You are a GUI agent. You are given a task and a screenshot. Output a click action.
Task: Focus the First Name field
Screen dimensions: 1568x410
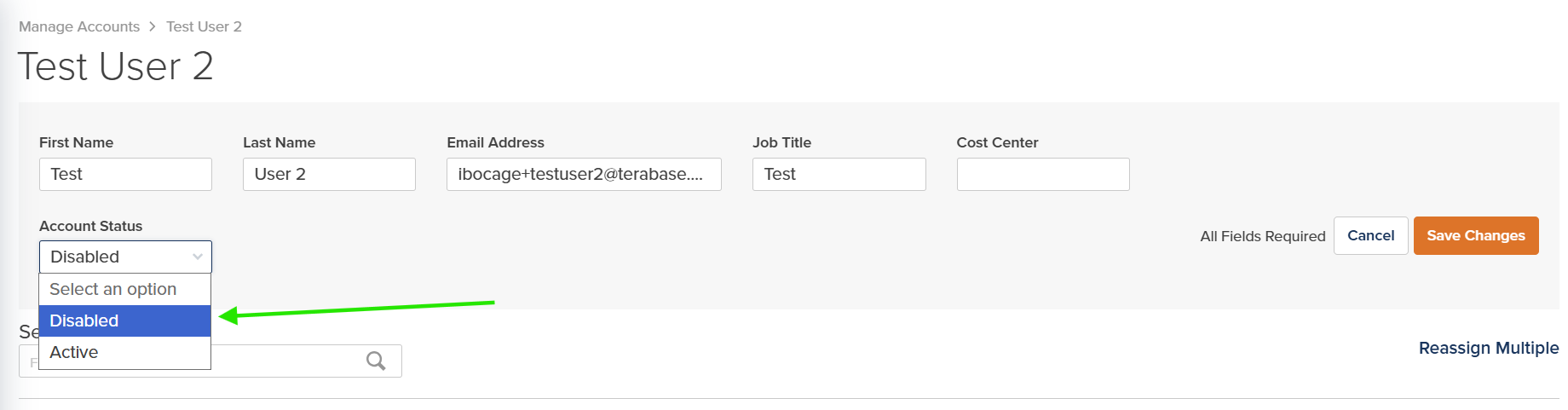(125, 174)
